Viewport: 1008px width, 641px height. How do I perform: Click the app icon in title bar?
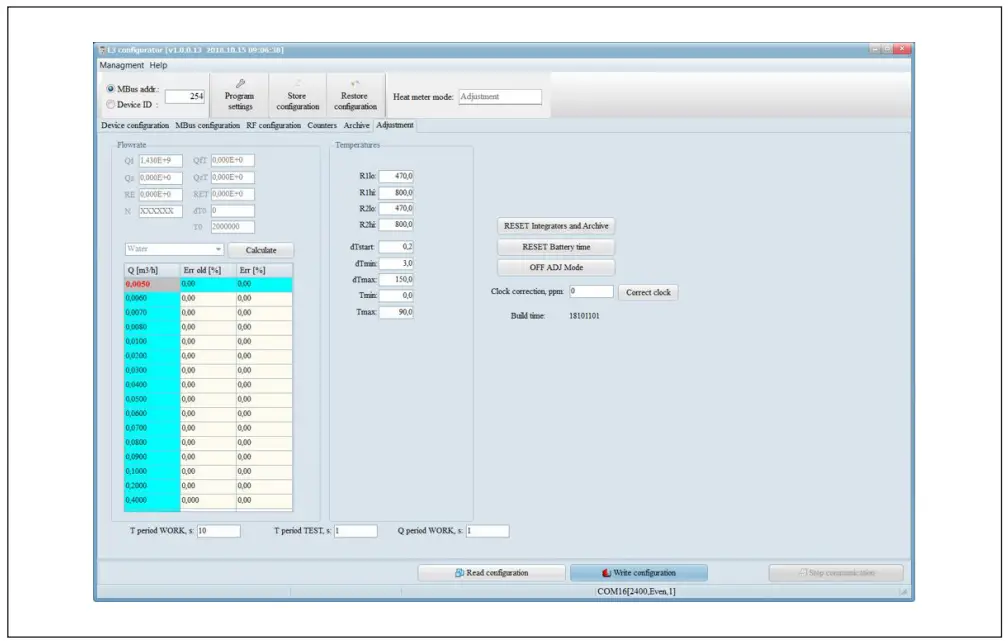coord(101,50)
